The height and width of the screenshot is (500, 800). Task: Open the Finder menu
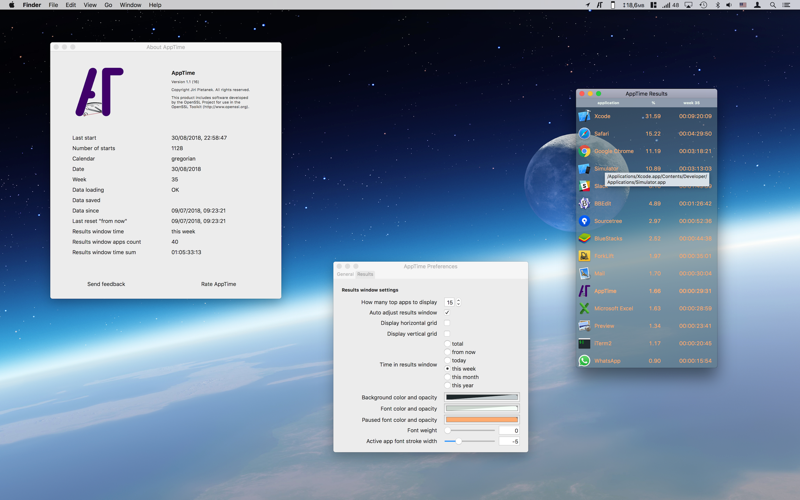point(32,5)
